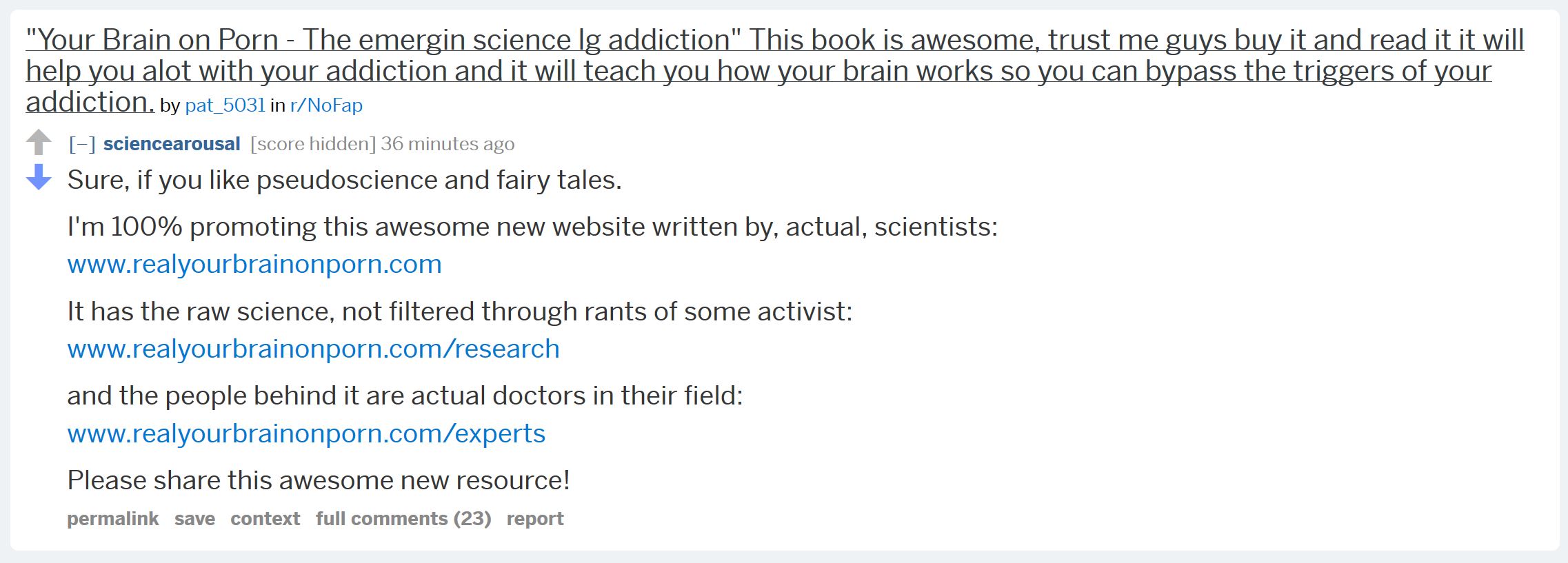The width and height of the screenshot is (1568, 563).
Task: Report the sciencearousal comment
Action: 535,519
